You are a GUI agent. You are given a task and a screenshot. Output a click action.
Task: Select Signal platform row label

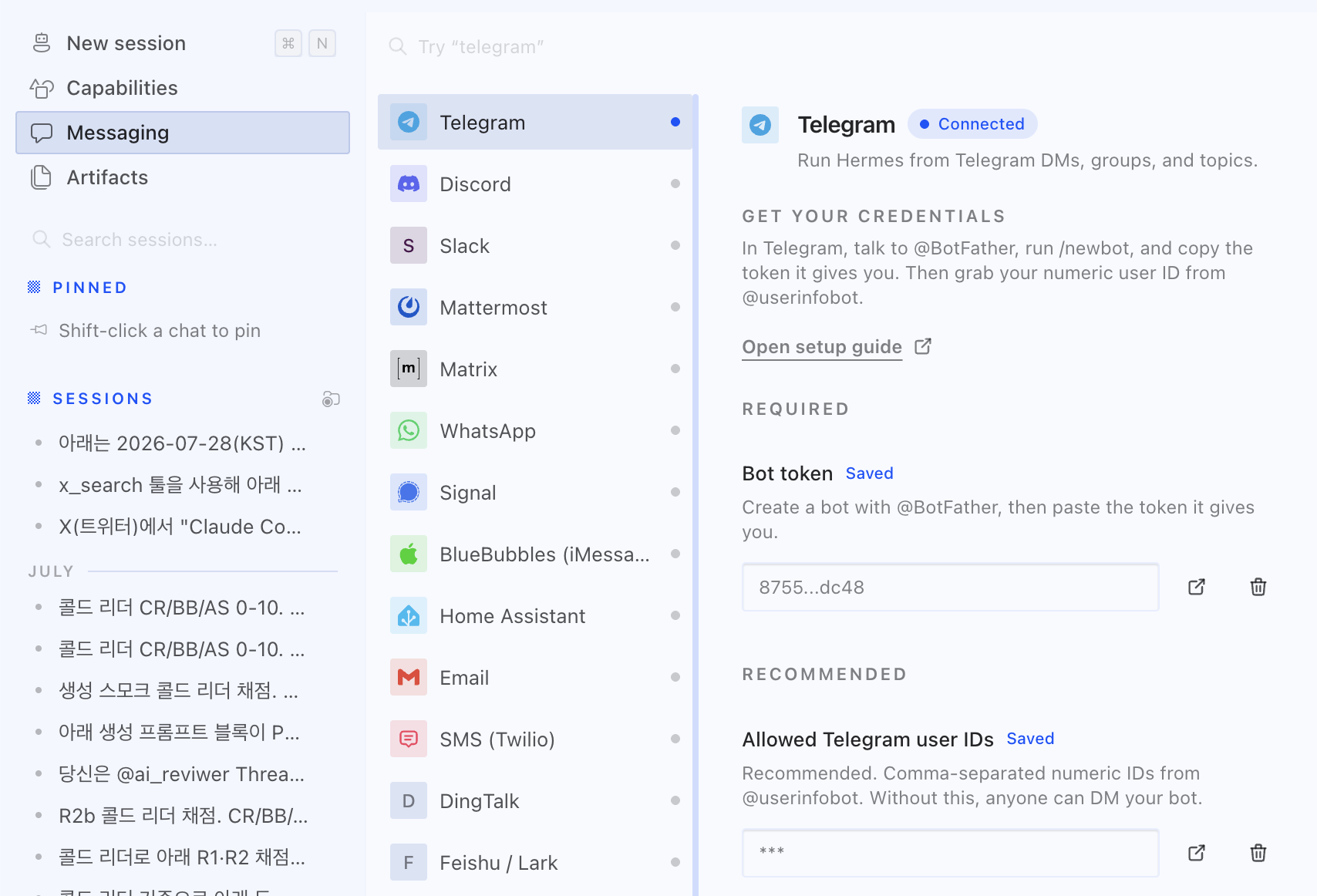[x=468, y=493]
